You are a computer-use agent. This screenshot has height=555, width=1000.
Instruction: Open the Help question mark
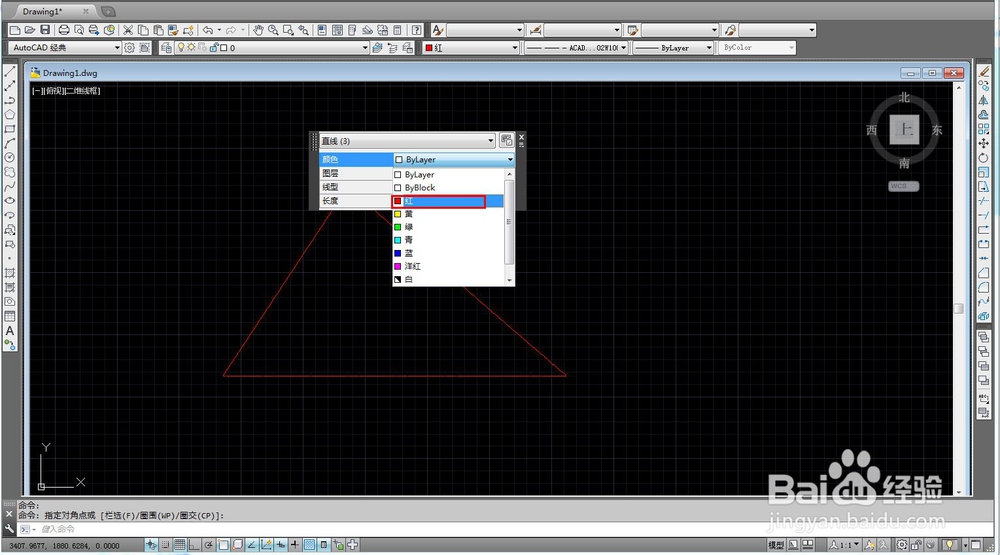pyautogui.click(x=416, y=30)
